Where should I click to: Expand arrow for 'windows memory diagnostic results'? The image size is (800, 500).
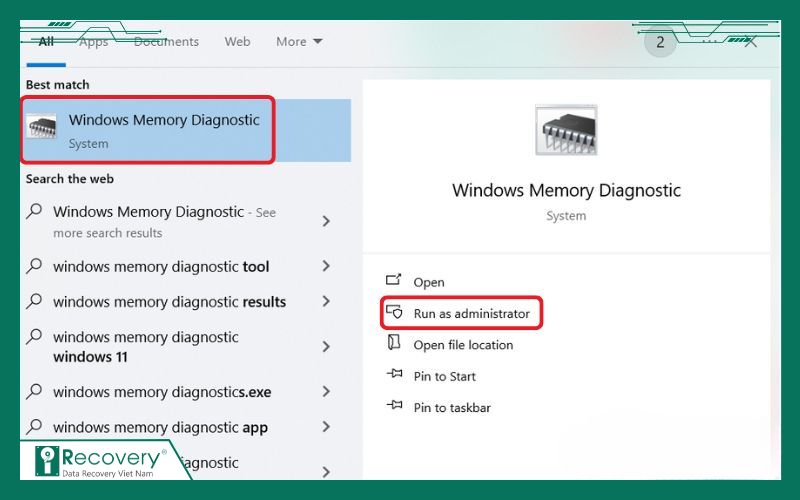(x=326, y=301)
